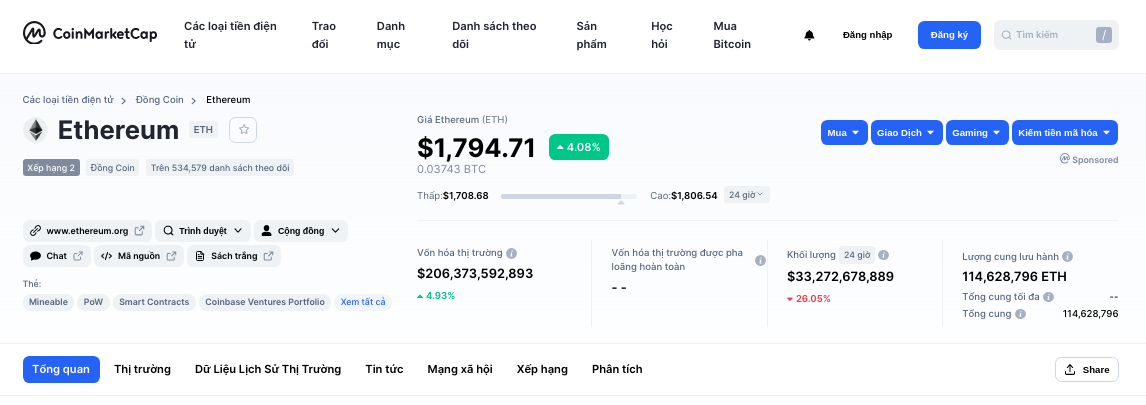This screenshot has height=405, width=1146.
Task: Click the sponsored badge icon
Action: [1065, 159]
